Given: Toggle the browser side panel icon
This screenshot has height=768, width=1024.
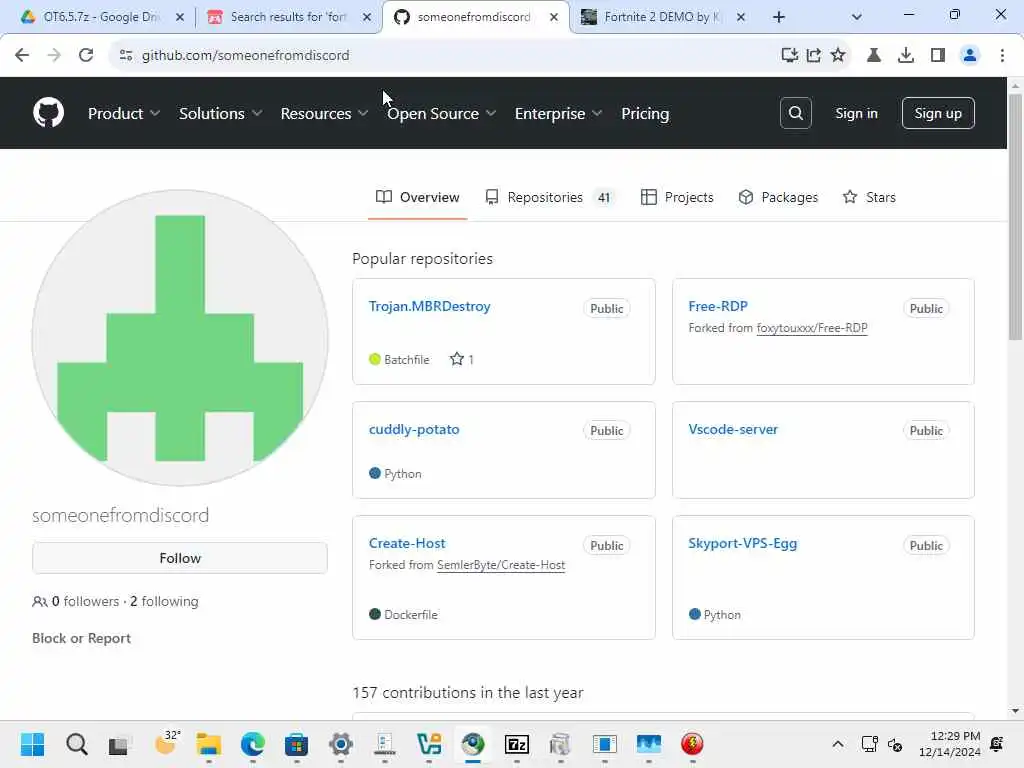Looking at the screenshot, I should pos(938,56).
